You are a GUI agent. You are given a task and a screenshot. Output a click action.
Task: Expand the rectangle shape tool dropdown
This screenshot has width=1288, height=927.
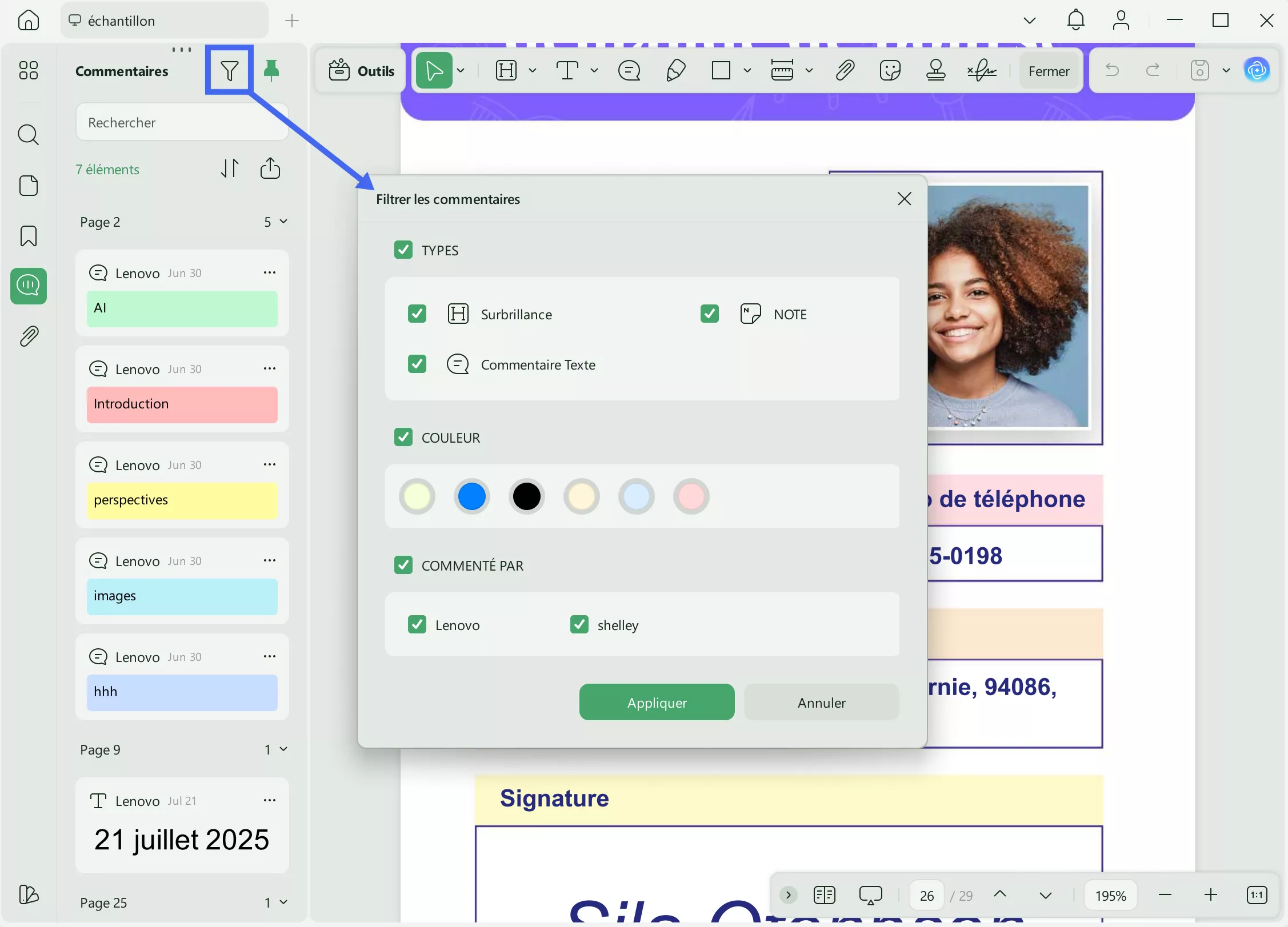[x=747, y=71]
